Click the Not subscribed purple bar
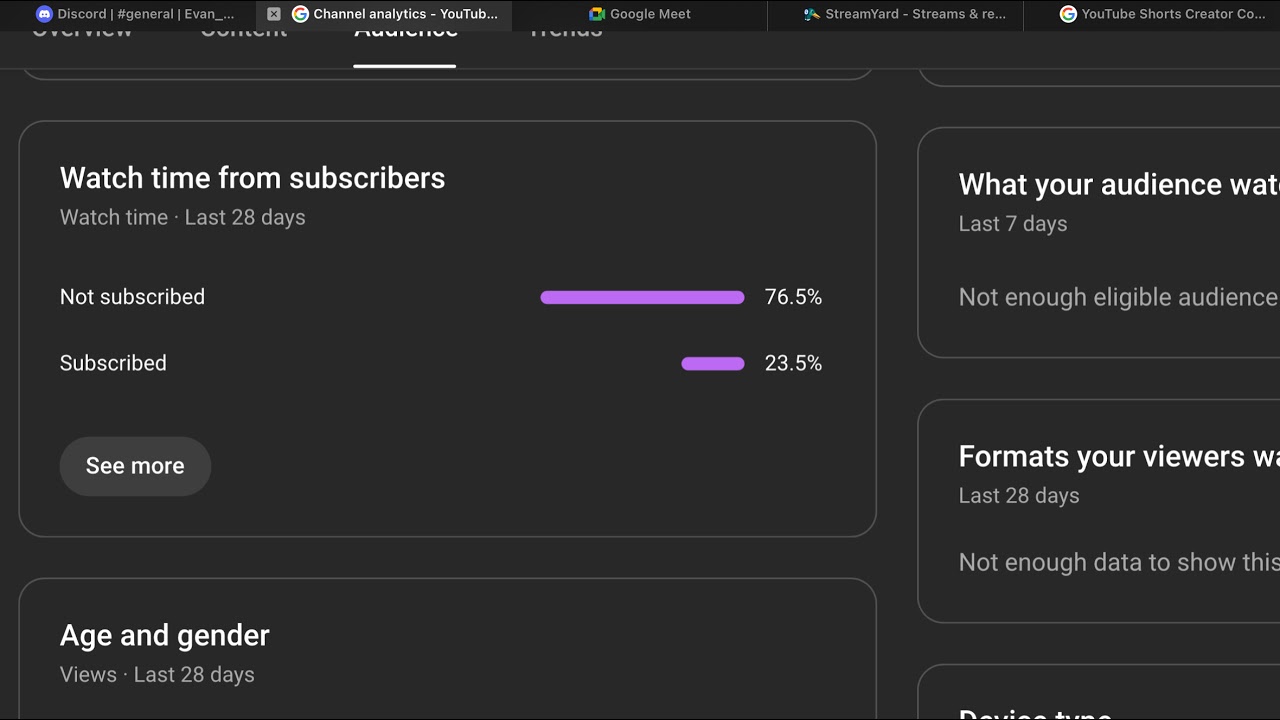1280x720 pixels. click(642, 297)
